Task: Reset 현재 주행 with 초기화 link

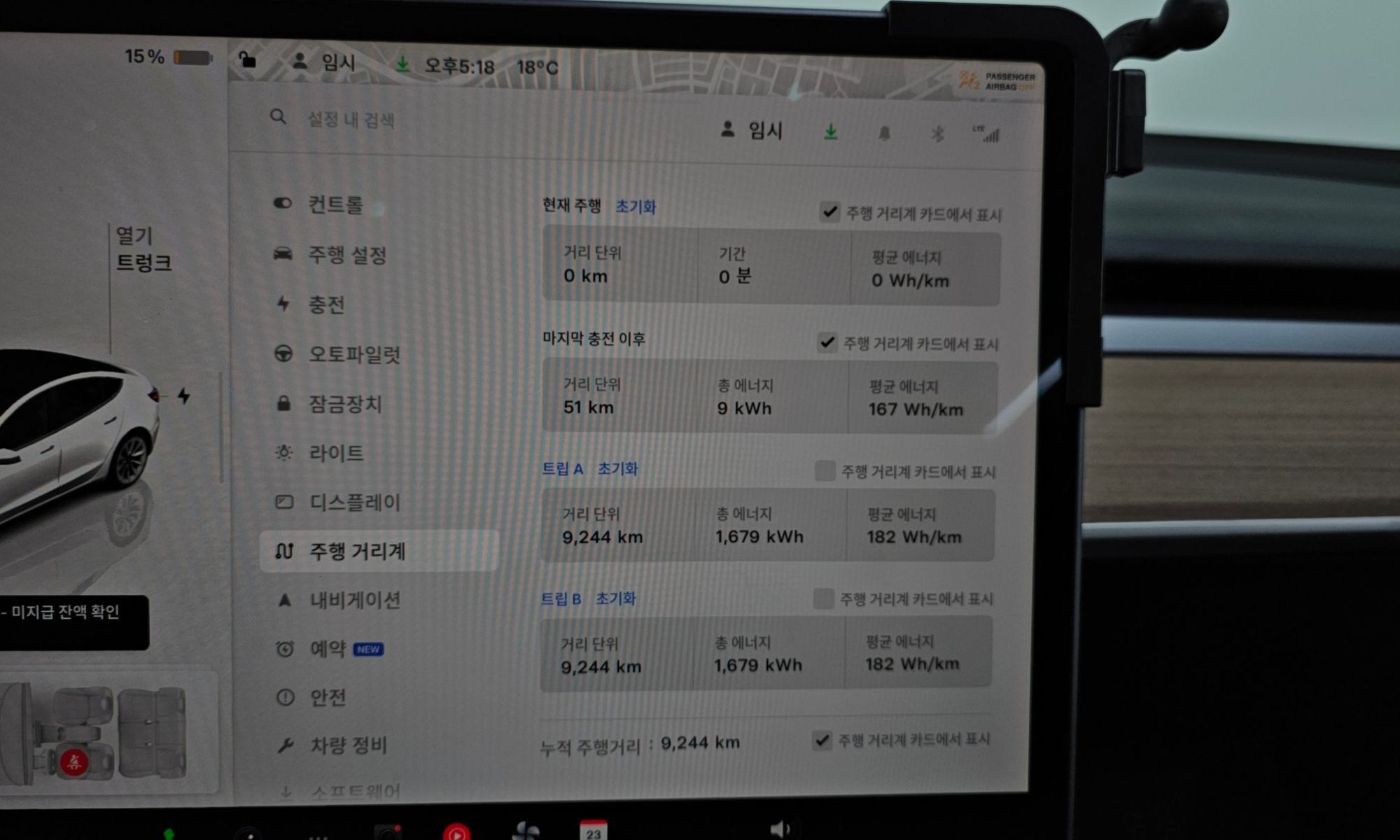Action: pyautogui.click(x=635, y=207)
